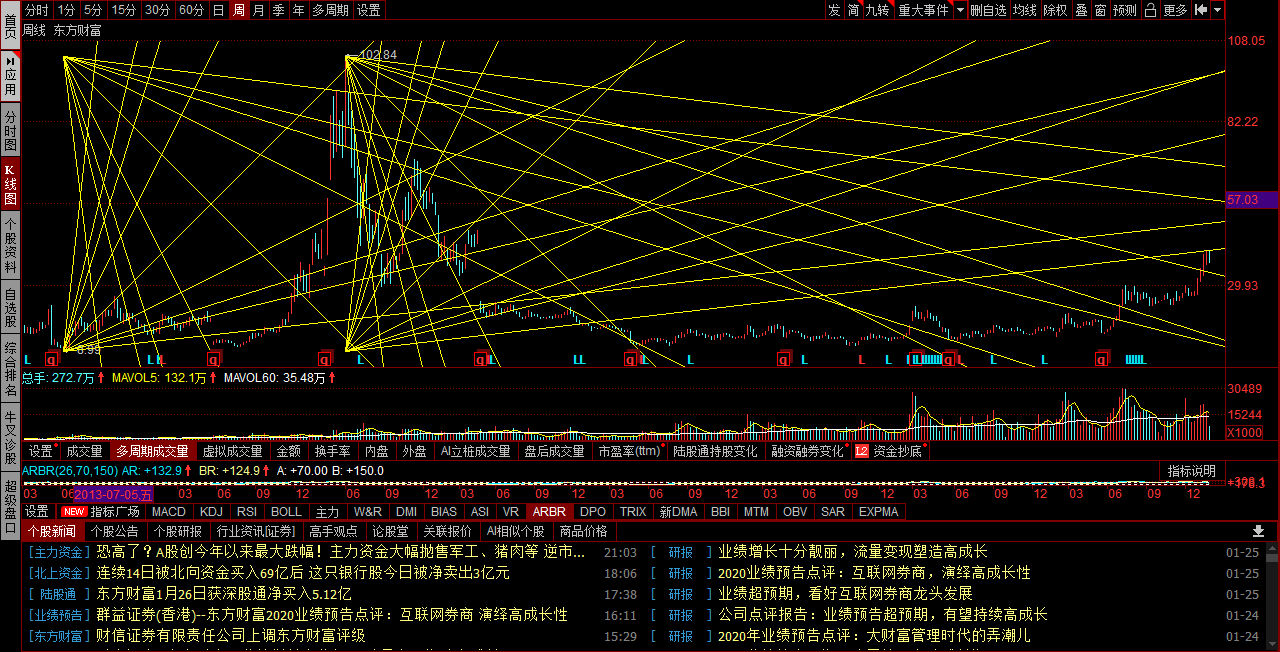
Task: Click the 2013-07-05 date label on timeline
Action: click(x=114, y=494)
